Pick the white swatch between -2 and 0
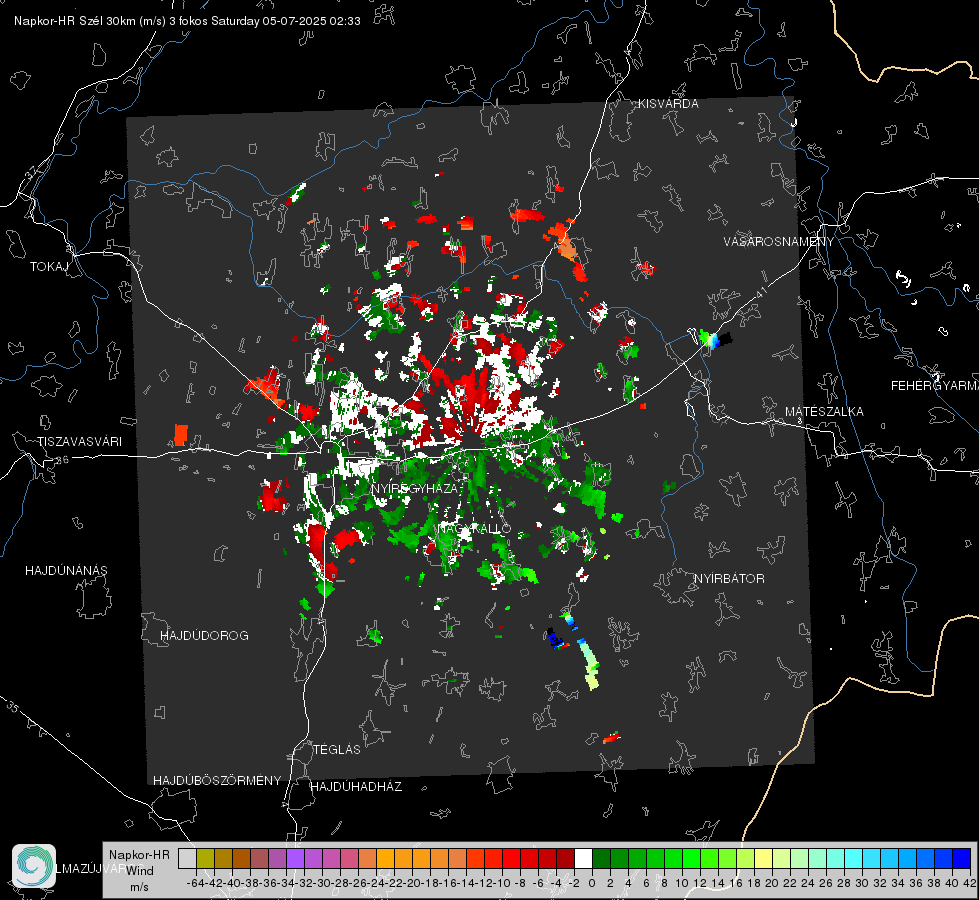Screen dimensions: 979x900 coord(583,858)
